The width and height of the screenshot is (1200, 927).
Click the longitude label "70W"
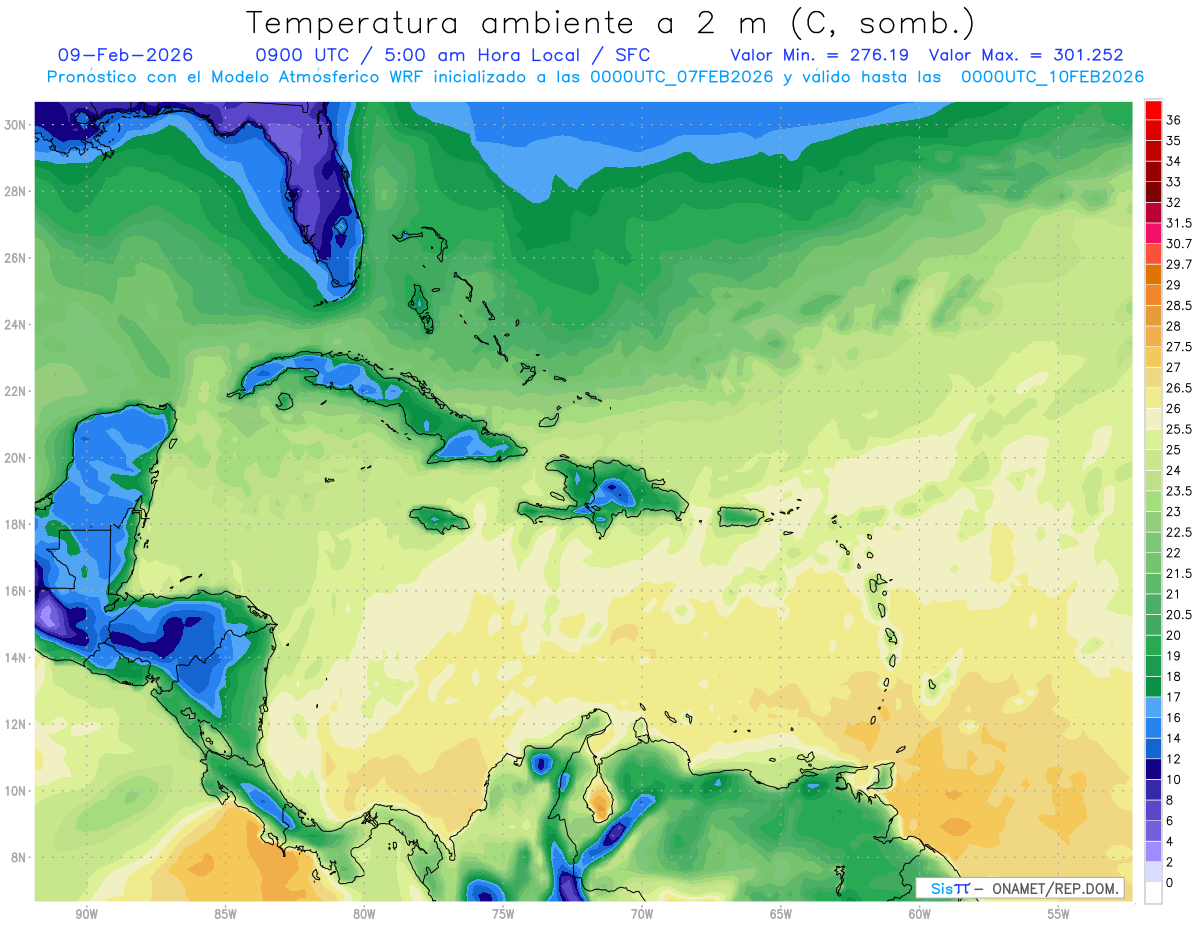tap(642, 914)
